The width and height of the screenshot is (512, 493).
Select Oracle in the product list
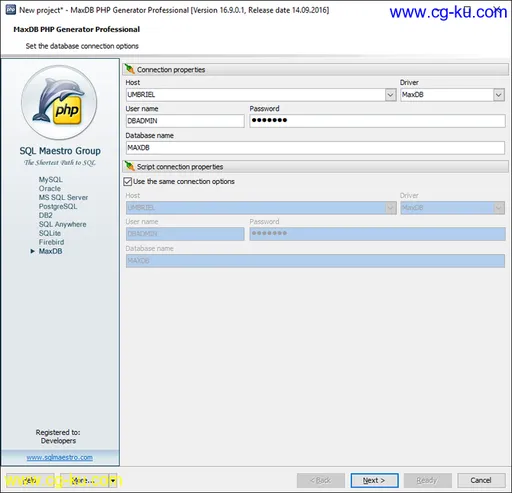[50, 188]
